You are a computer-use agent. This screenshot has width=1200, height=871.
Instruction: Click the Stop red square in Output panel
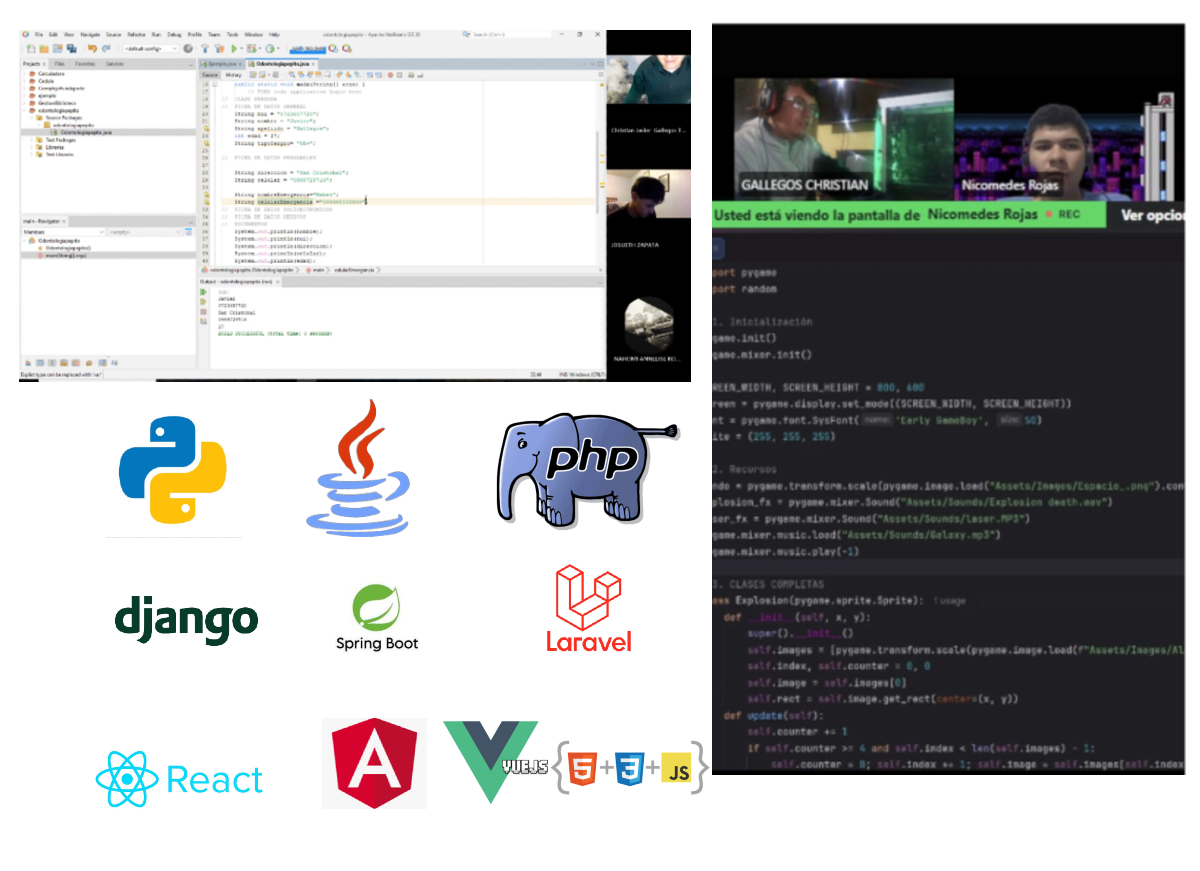[x=203, y=312]
